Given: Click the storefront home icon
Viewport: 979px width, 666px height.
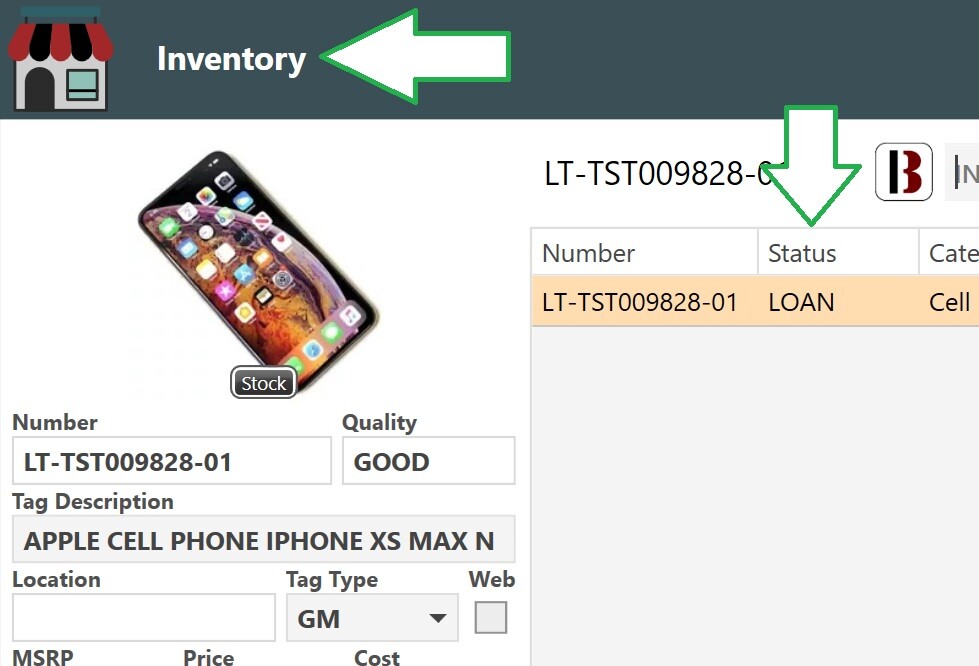Looking at the screenshot, I should coord(60,59).
